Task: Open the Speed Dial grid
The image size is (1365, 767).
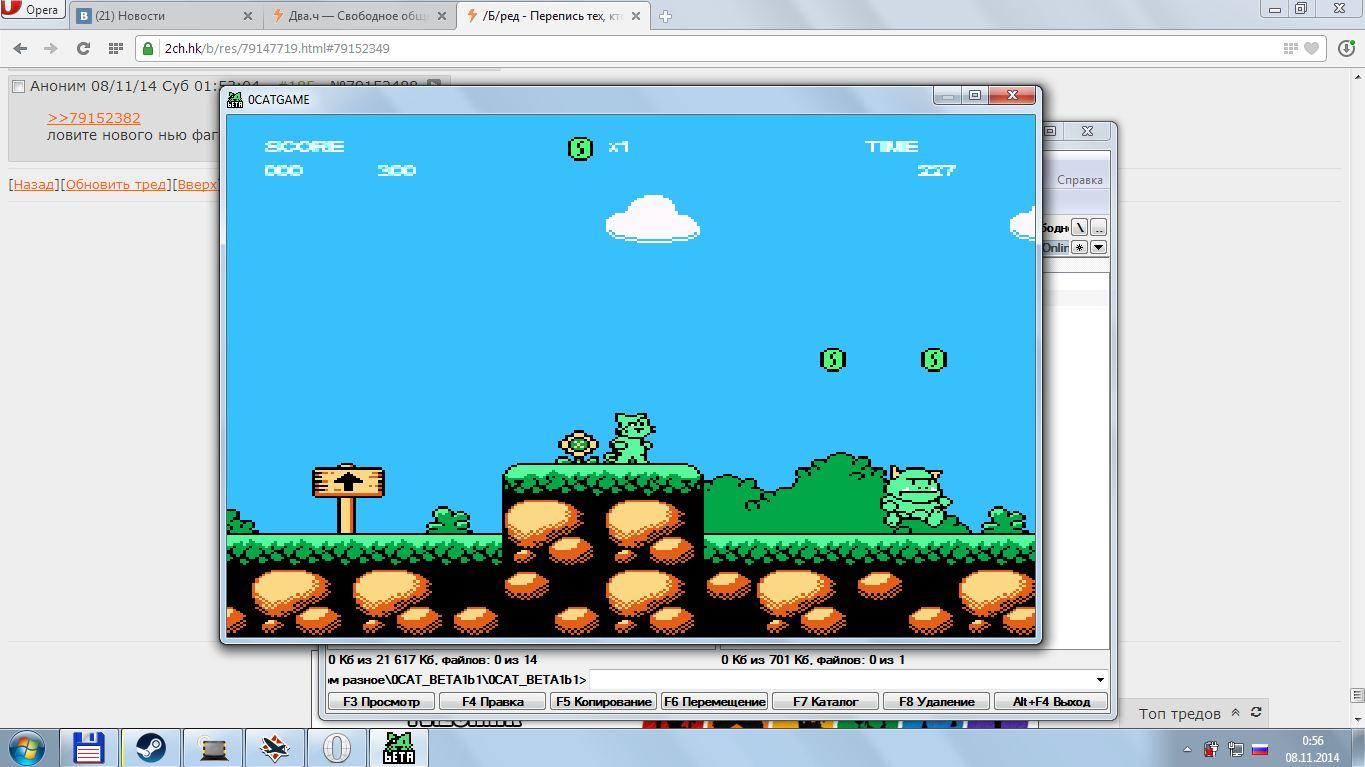Action: [116, 48]
